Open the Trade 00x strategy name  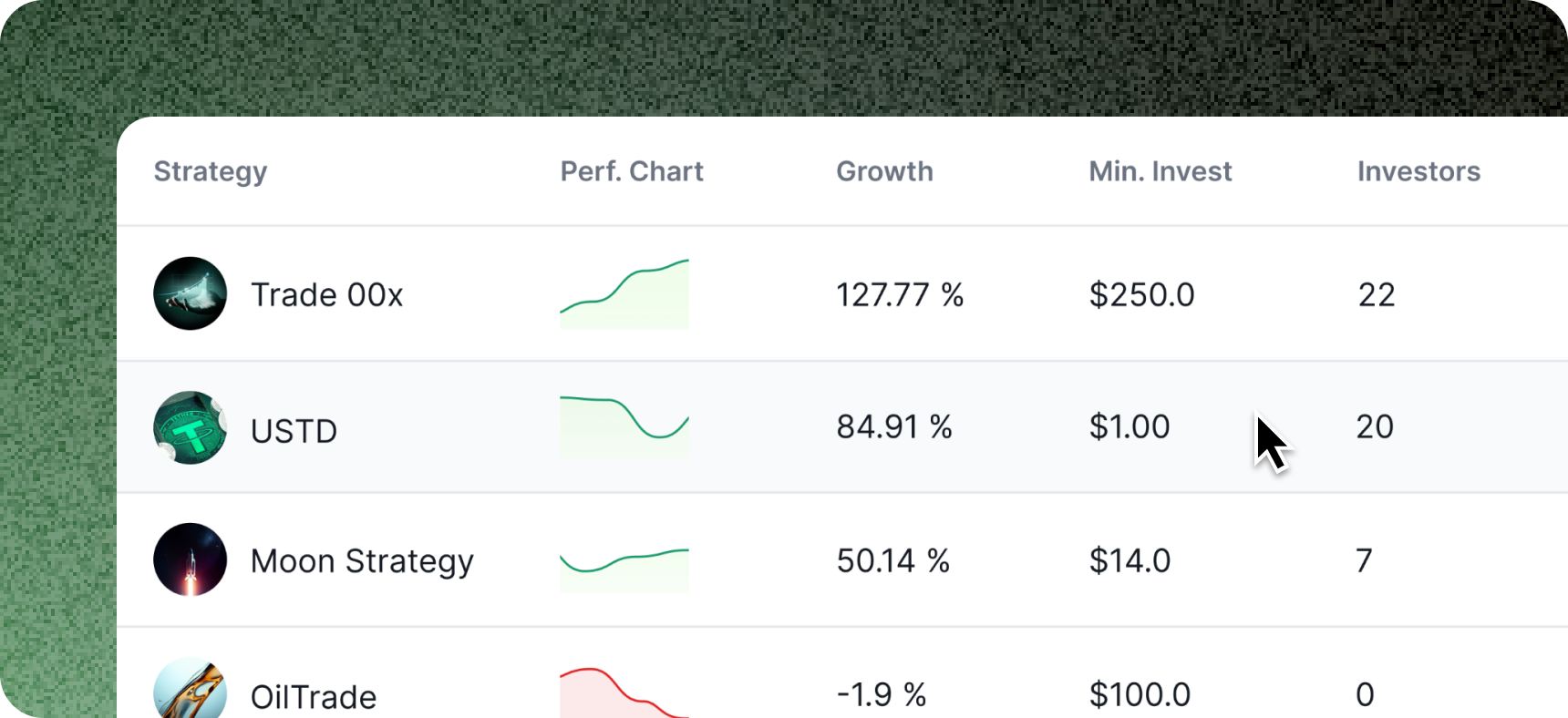(326, 295)
